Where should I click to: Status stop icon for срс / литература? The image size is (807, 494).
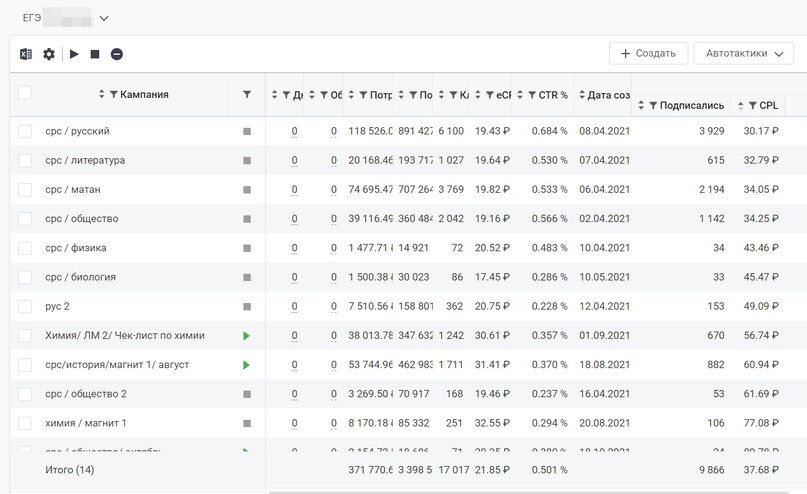pos(247,161)
